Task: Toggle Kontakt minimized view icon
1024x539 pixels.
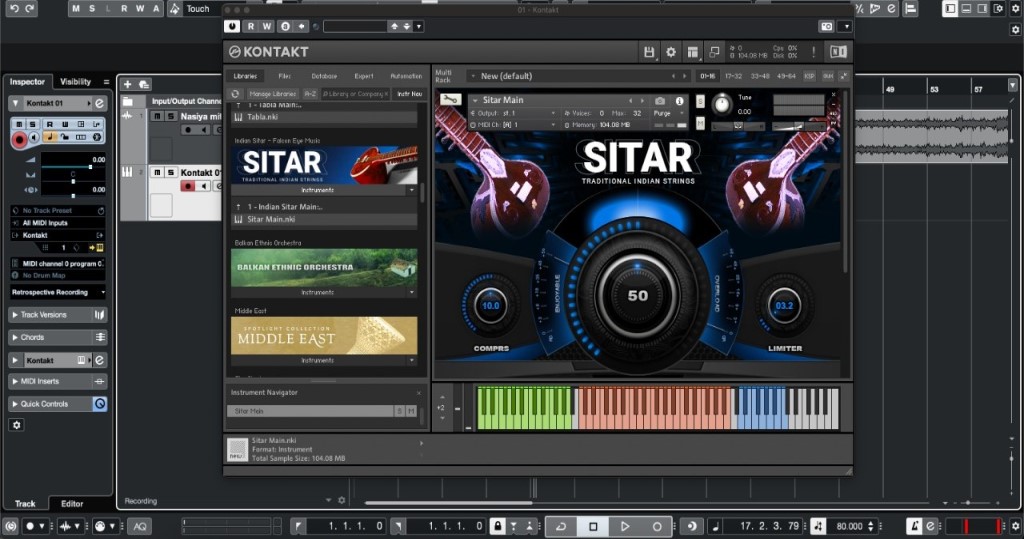Action: [714, 52]
